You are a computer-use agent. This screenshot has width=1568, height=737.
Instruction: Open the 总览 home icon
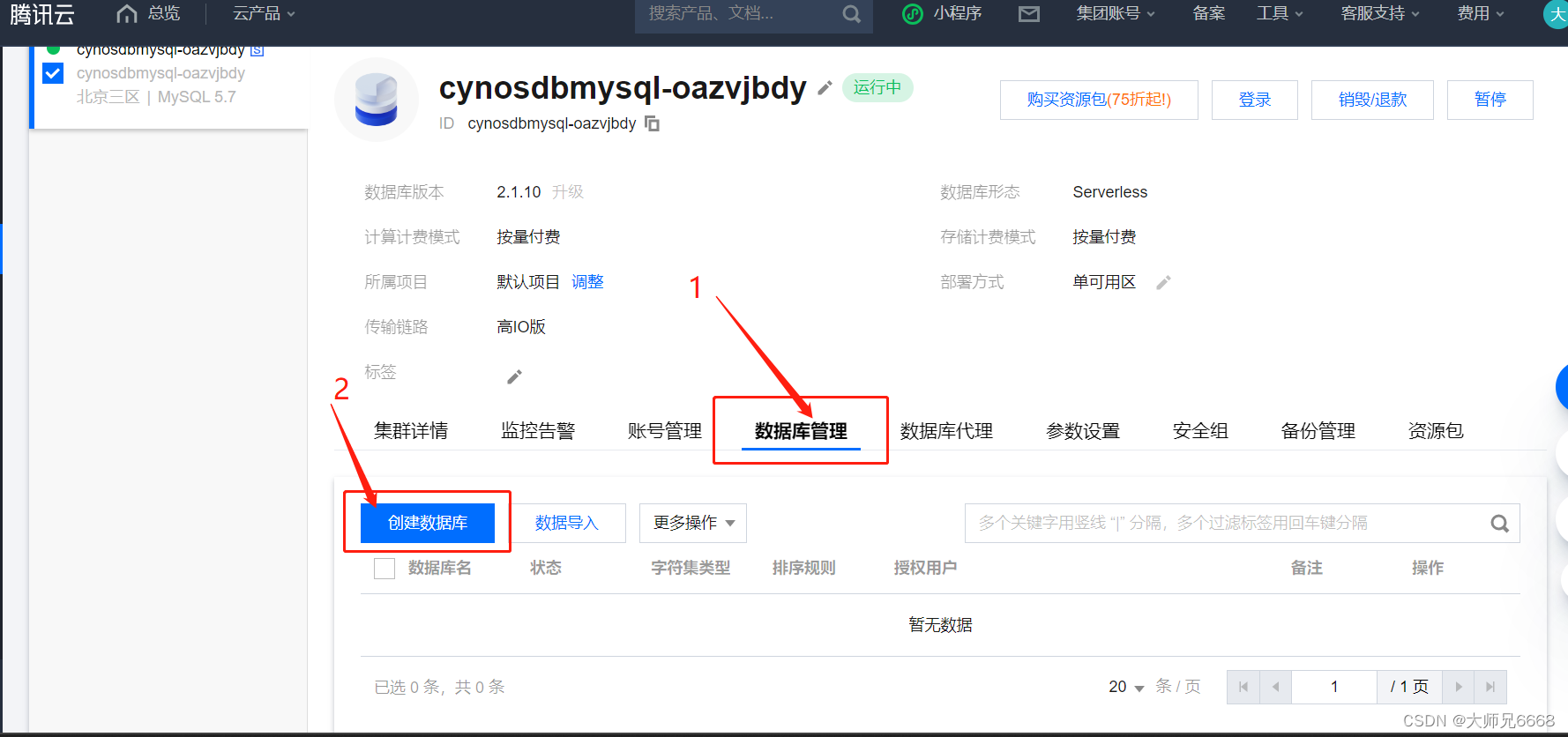[x=127, y=14]
